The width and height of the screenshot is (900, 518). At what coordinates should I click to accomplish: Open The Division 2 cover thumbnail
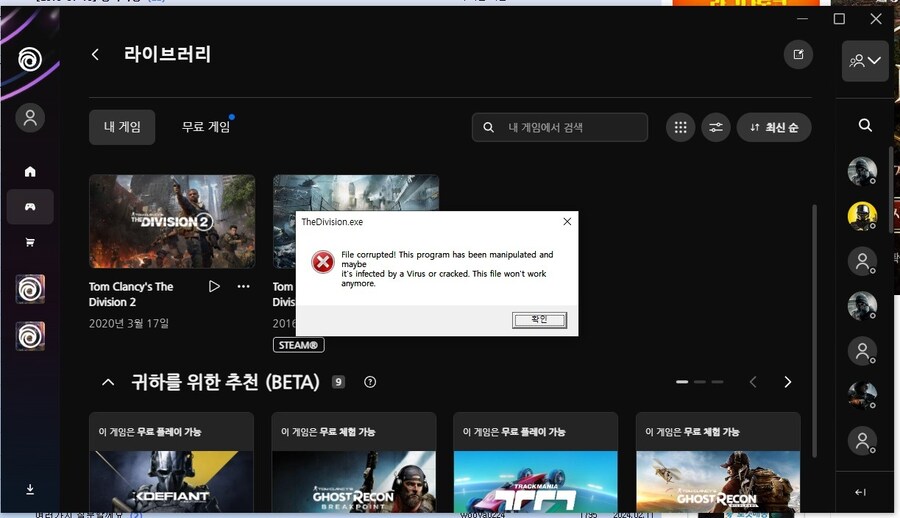(x=172, y=222)
